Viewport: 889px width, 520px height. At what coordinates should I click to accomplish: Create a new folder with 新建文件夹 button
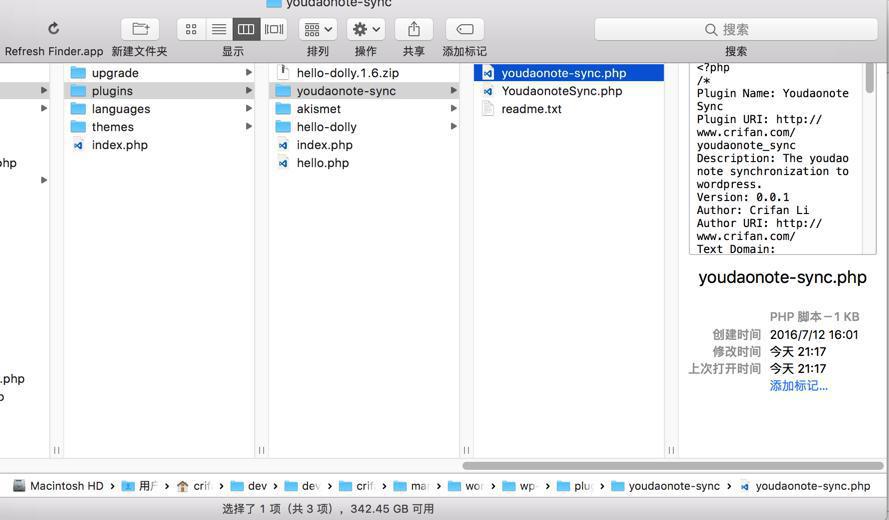139,29
